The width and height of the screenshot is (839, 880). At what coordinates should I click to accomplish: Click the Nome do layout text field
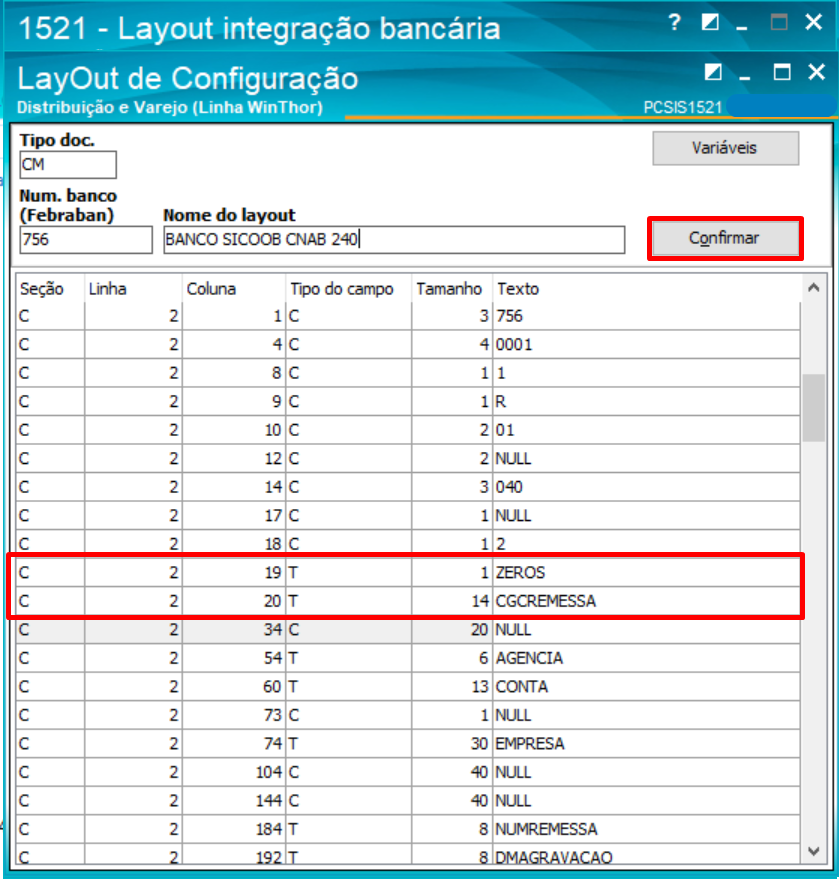[x=394, y=240]
